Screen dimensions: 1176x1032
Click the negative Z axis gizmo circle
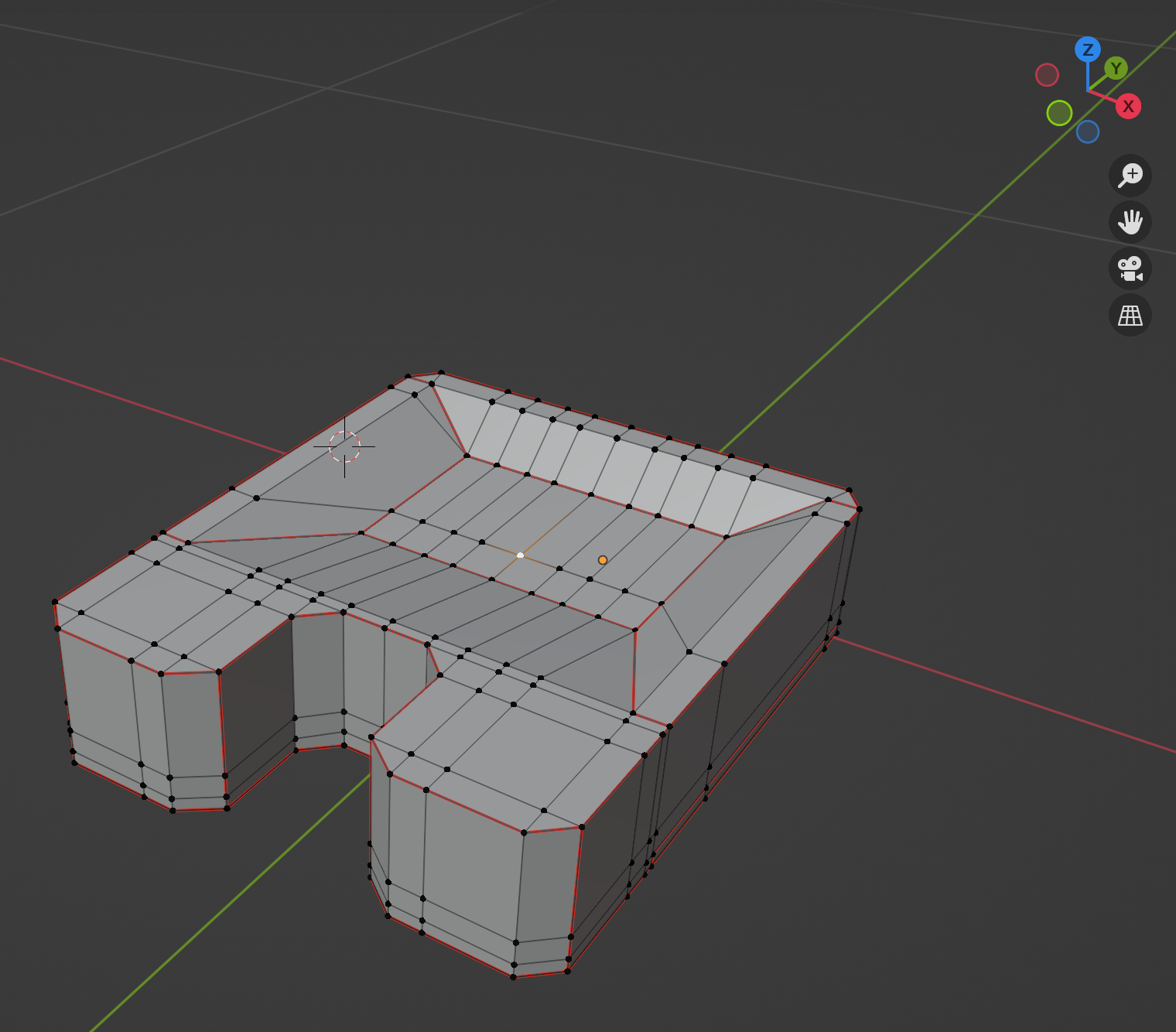click(1088, 132)
